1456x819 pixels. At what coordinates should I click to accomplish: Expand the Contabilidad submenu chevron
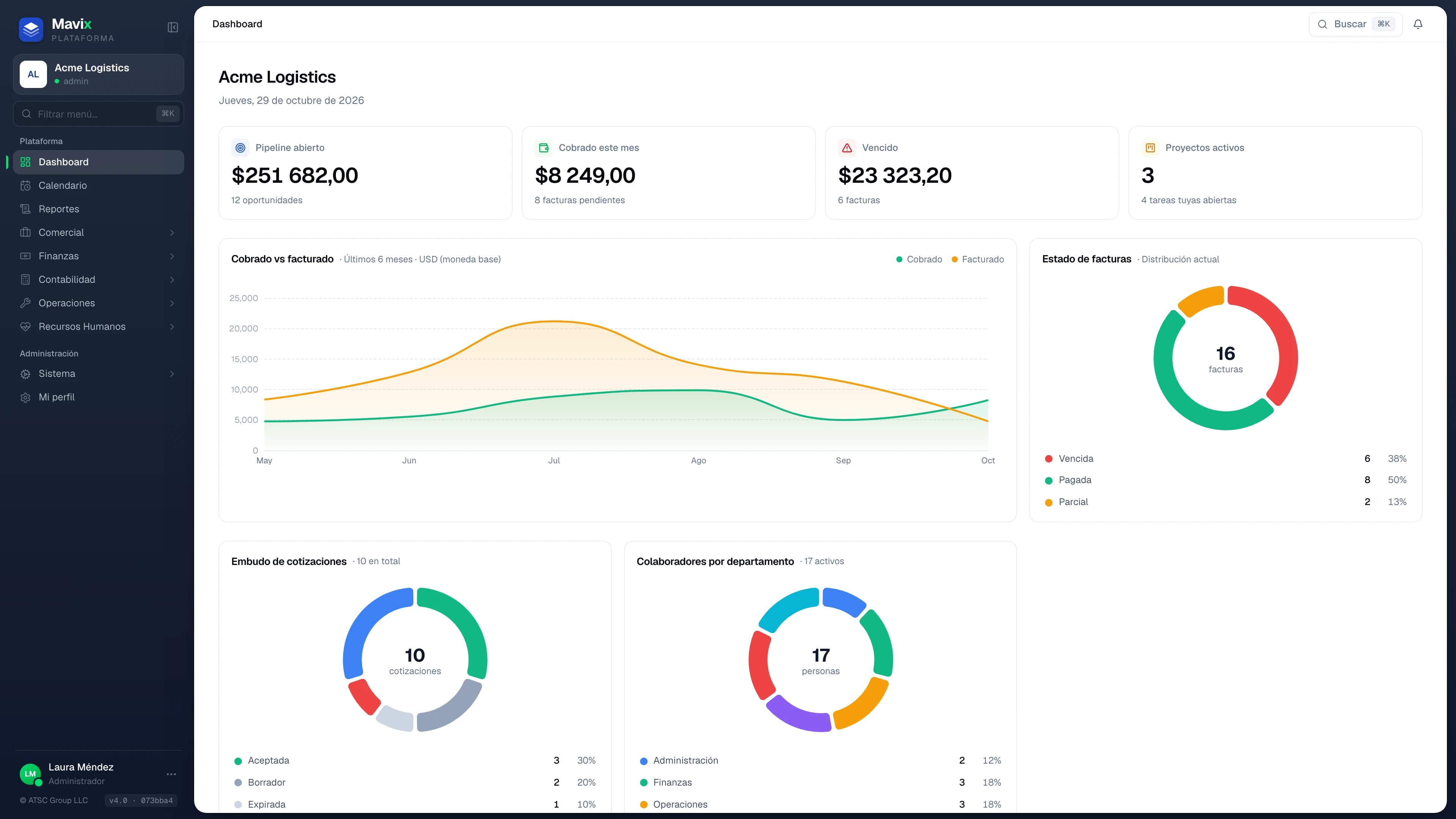click(172, 280)
